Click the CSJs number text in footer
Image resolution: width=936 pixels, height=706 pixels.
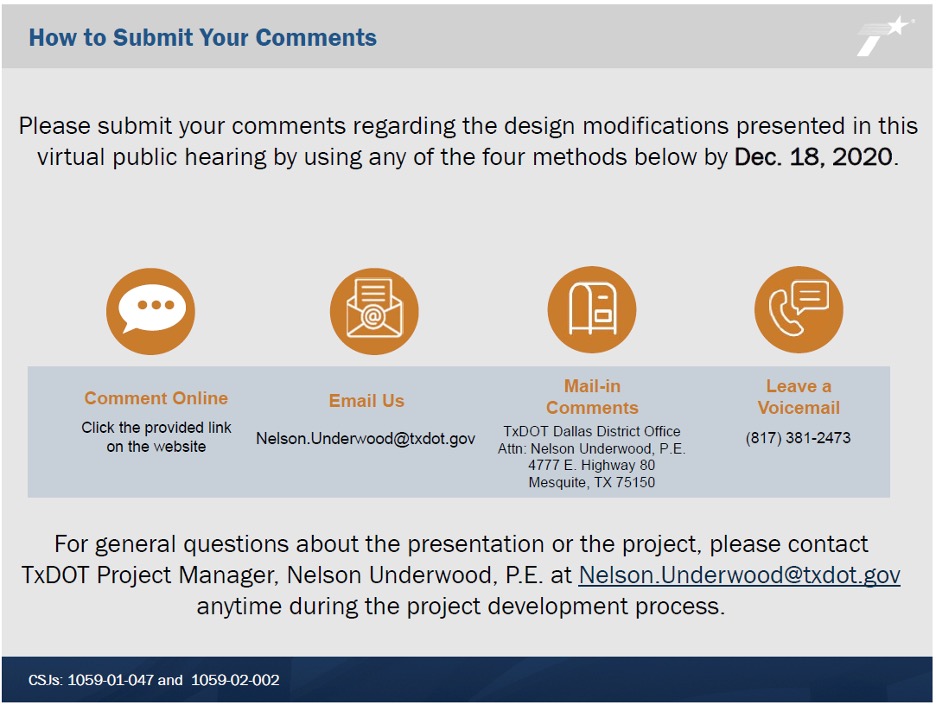click(154, 680)
